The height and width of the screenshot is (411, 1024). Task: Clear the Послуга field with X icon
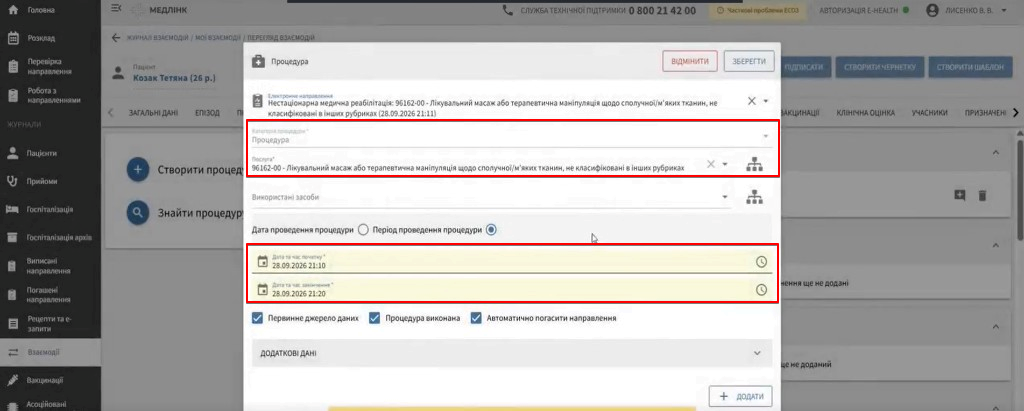[711, 164]
